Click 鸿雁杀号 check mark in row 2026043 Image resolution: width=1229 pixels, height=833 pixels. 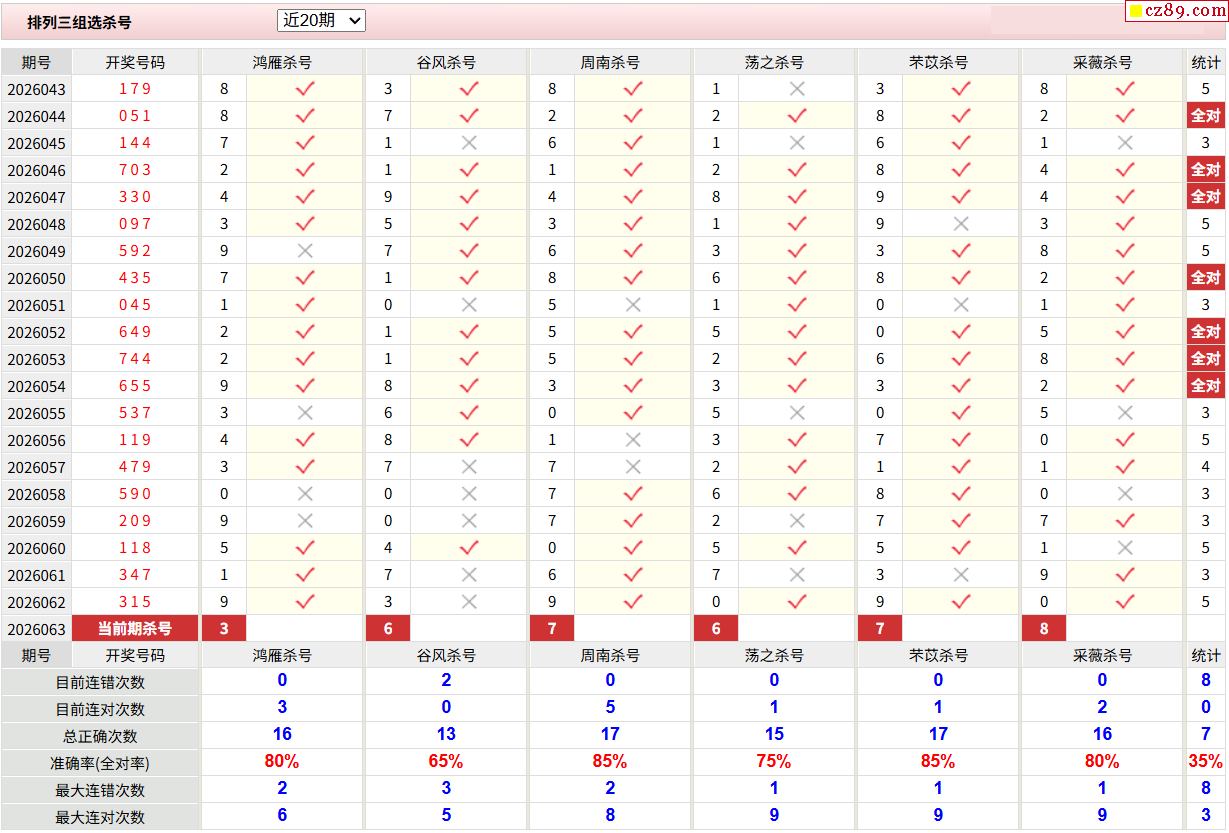pos(305,89)
